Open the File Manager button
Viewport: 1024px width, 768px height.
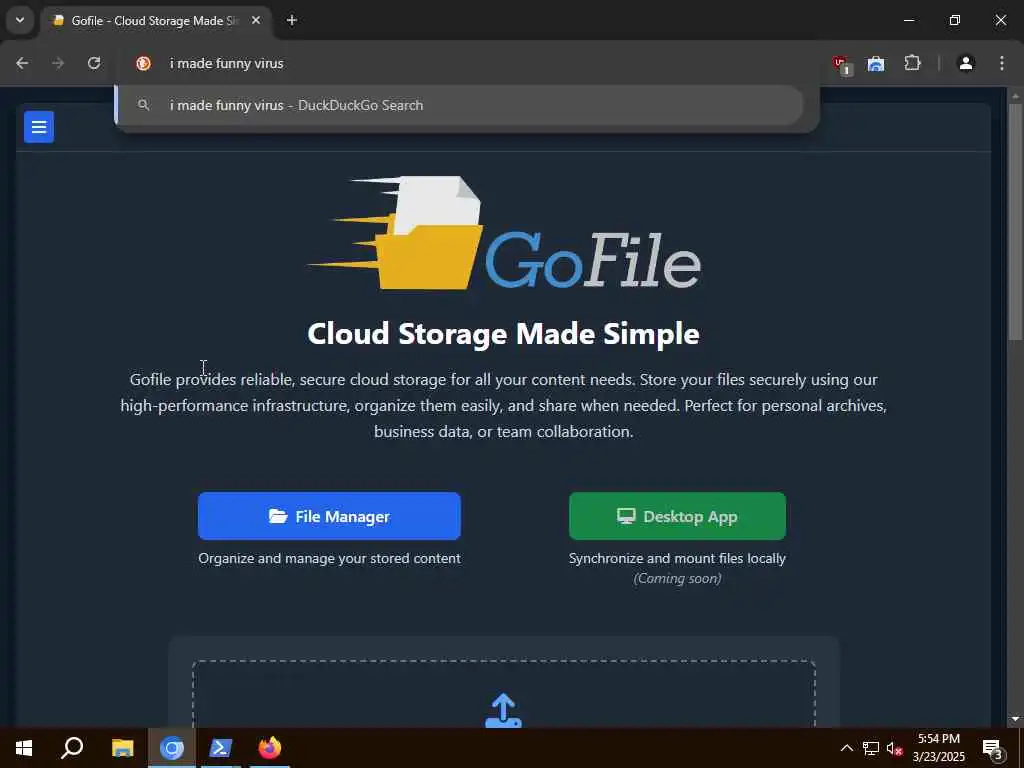point(329,516)
